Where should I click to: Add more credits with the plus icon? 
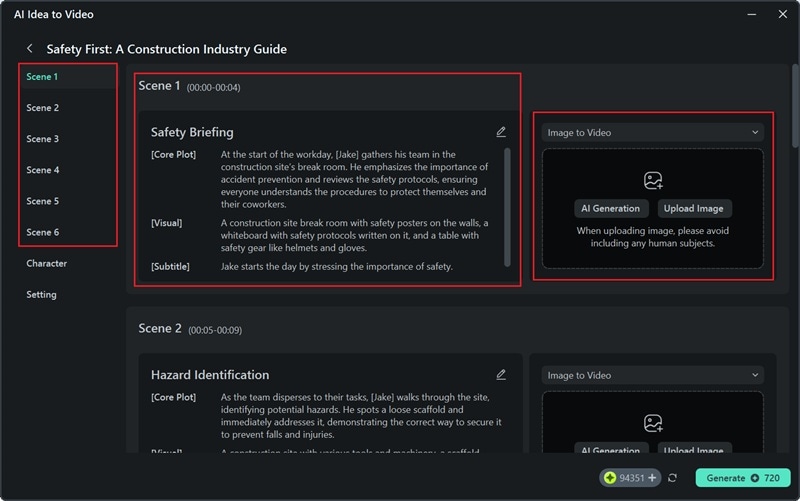[652, 478]
